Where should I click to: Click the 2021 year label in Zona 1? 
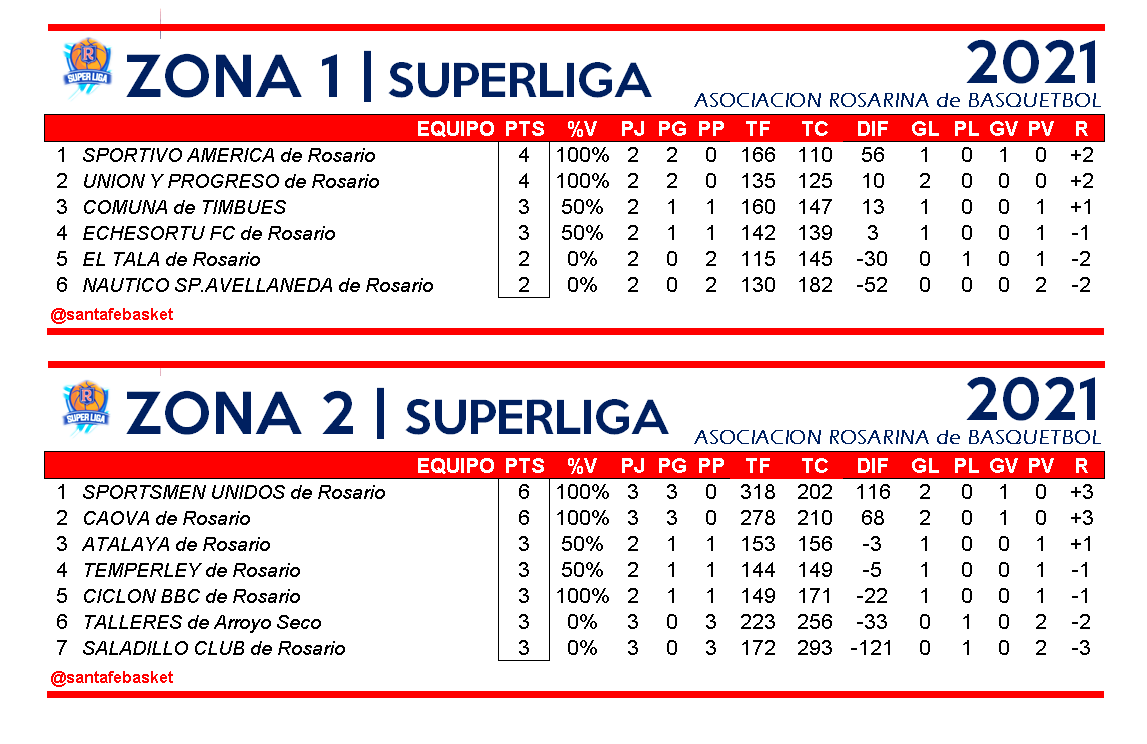pos(1033,63)
